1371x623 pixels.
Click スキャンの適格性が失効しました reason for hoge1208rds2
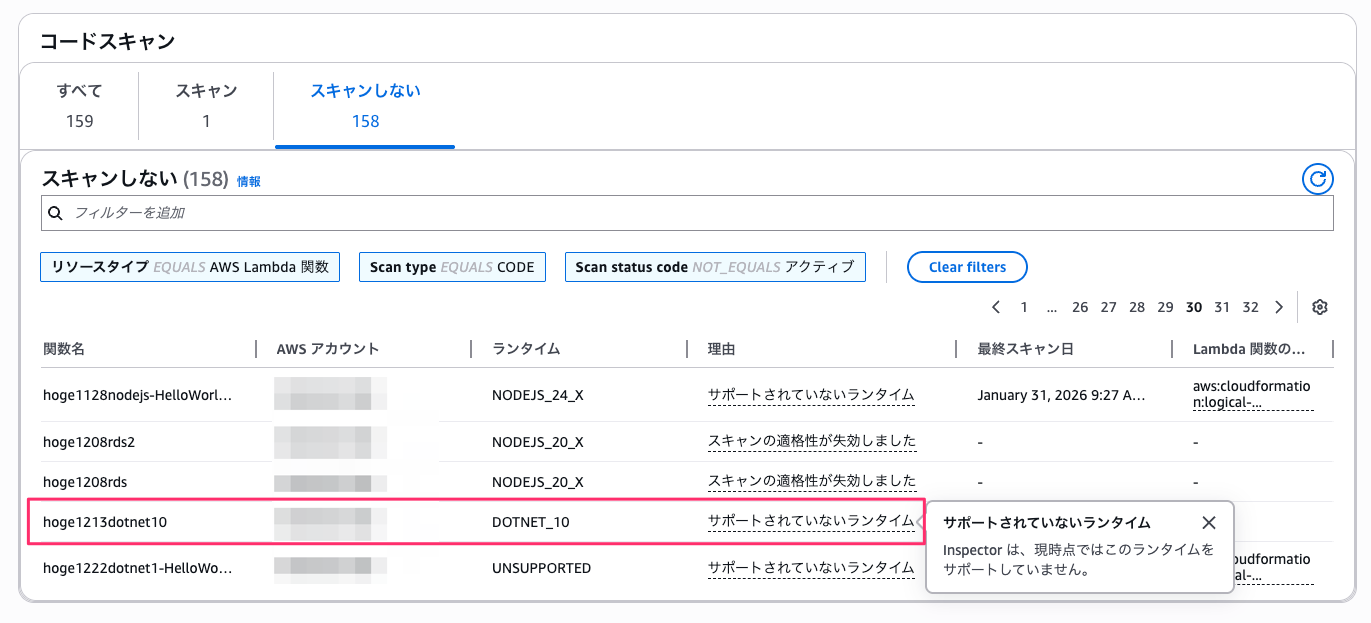click(x=811, y=441)
